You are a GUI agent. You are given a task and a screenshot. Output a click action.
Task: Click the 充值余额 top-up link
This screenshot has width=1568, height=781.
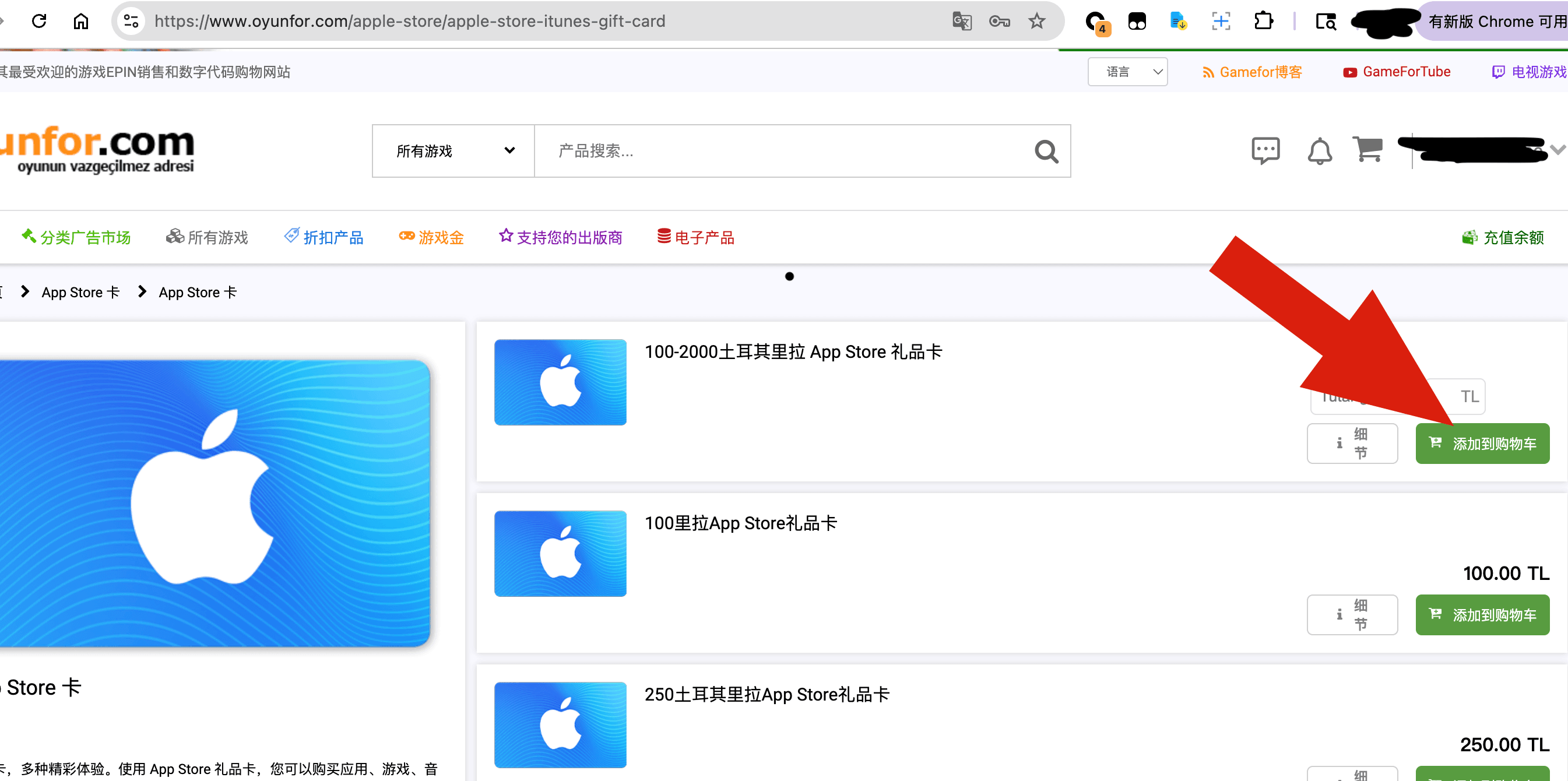click(1503, 237)
